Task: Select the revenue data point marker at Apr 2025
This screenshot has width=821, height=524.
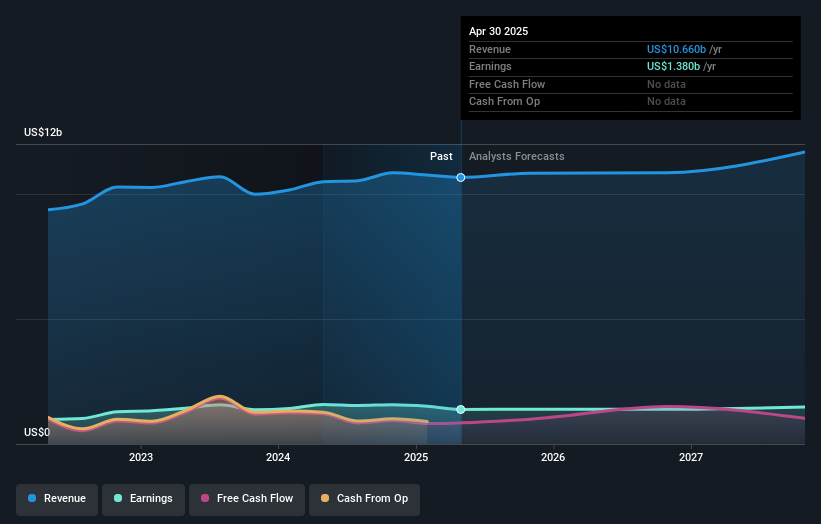Action: [461, 177]
